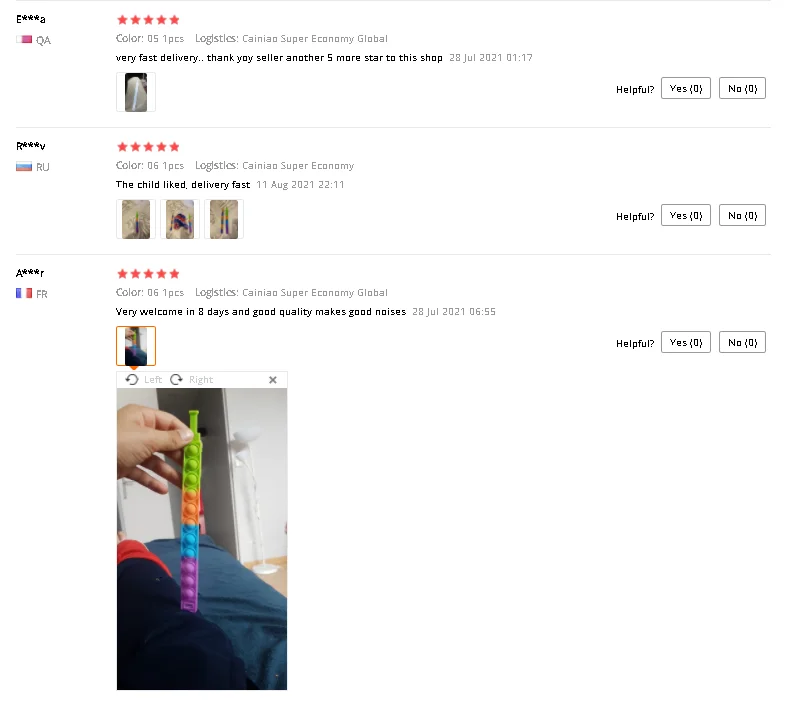Click the Qatar flag icon

click(x=24, y=39)
